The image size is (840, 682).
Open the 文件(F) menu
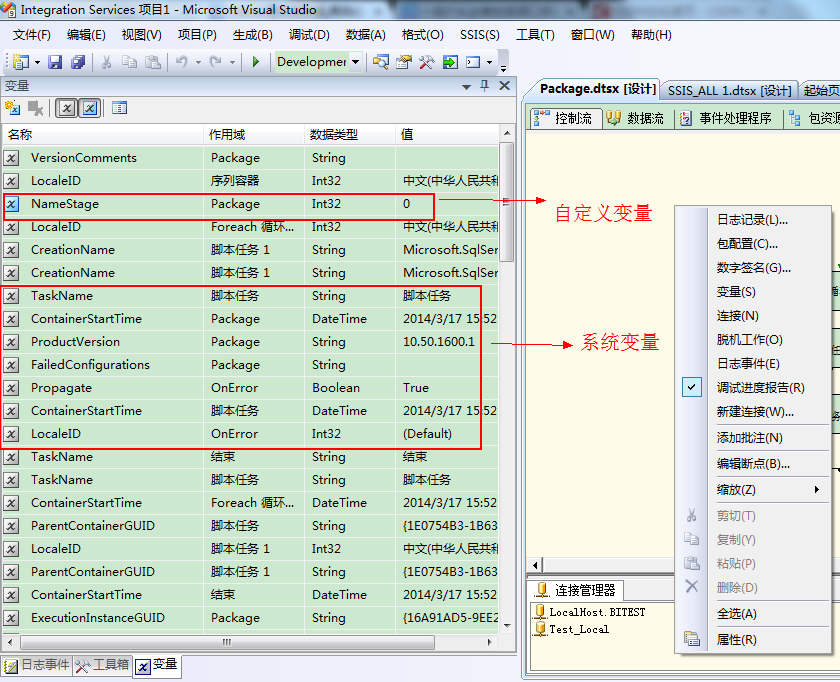click(x=32, y=35)
